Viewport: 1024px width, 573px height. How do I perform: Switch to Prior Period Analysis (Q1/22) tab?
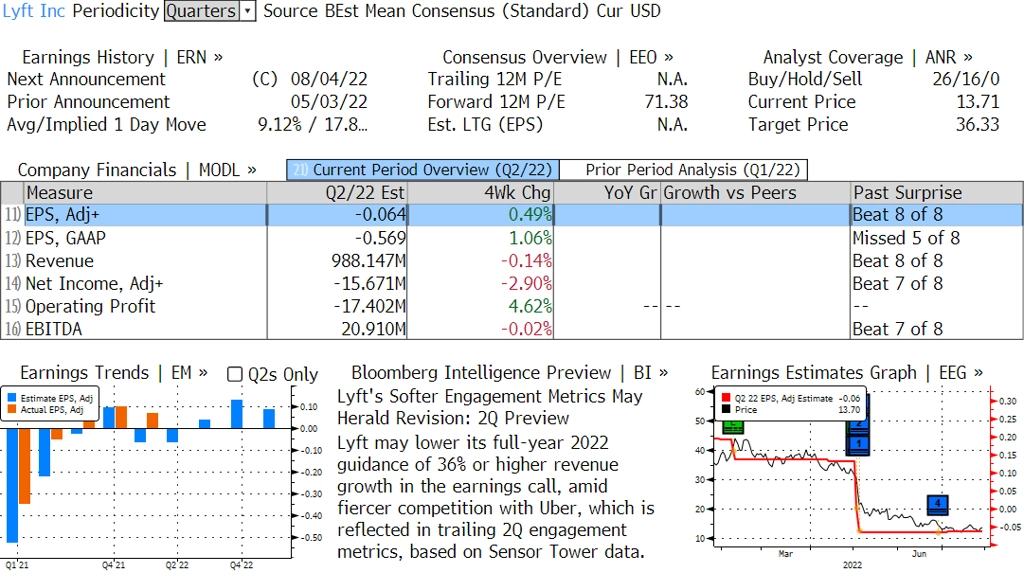tap(684, 170)
